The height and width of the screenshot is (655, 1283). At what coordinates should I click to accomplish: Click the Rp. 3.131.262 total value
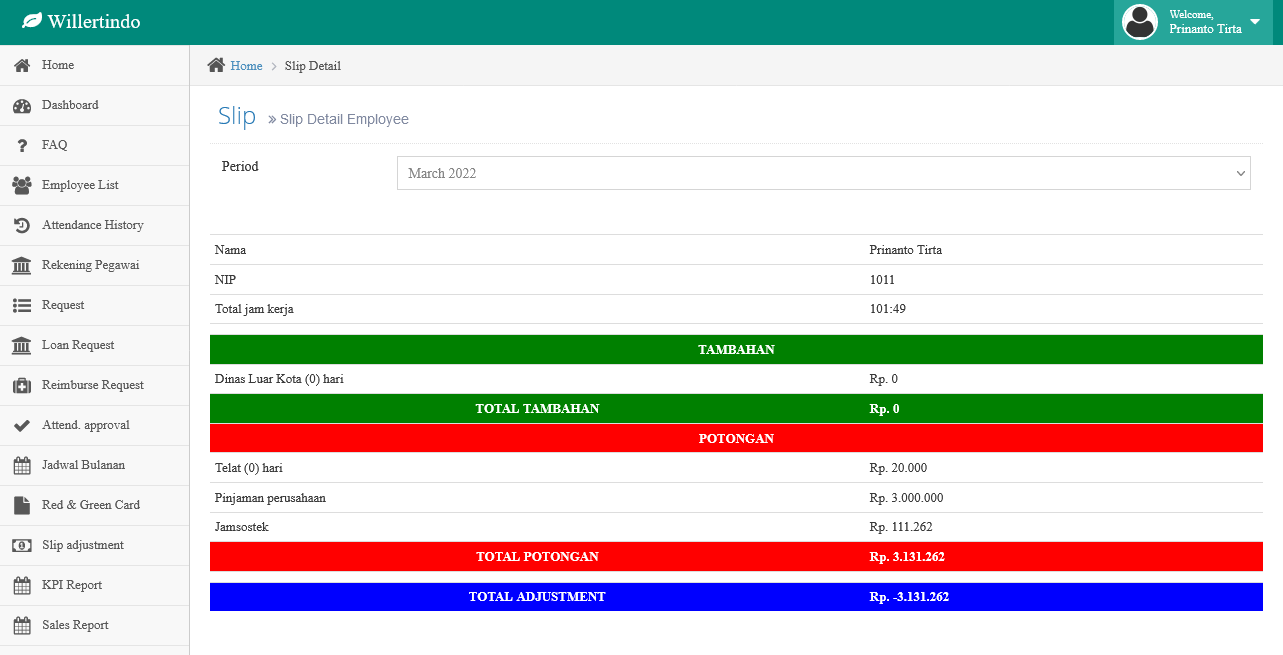click(x=907, y=557)
